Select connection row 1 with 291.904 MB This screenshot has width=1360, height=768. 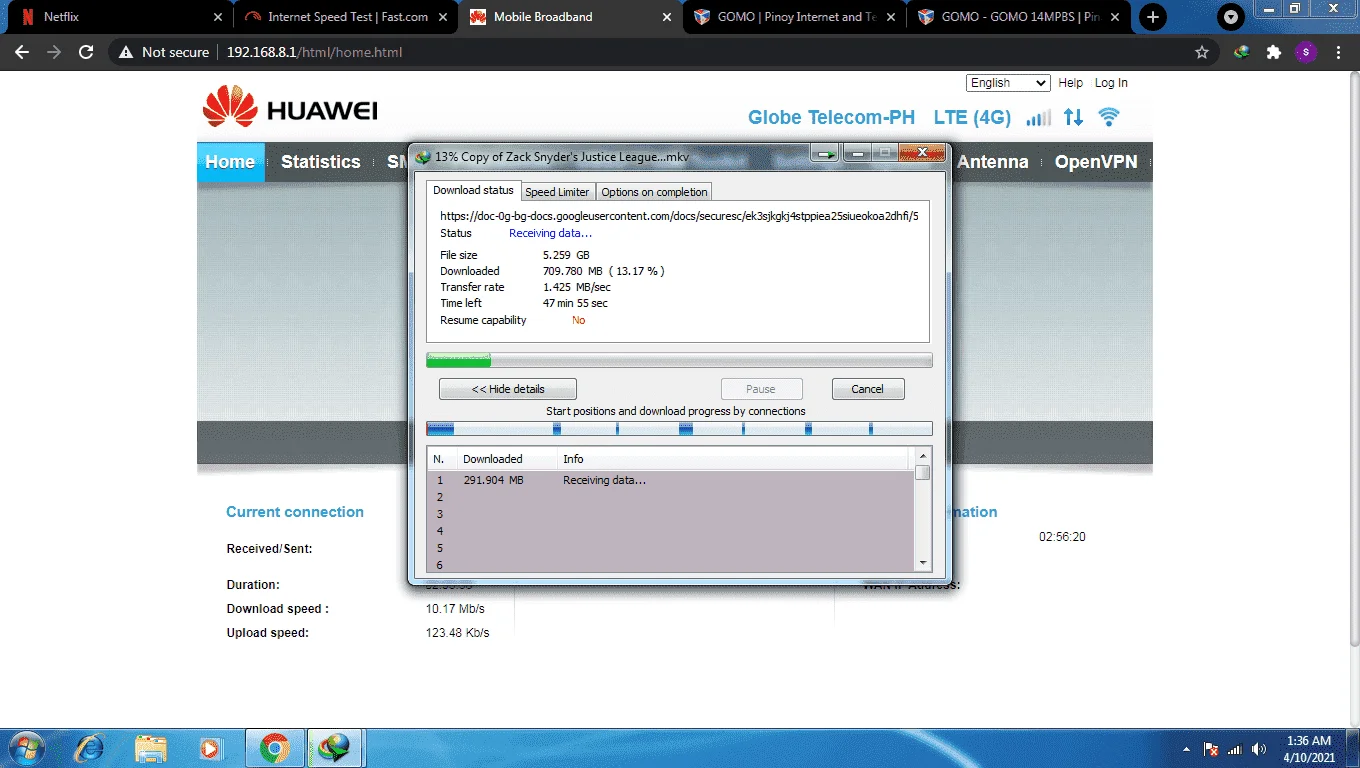[x=671, y=480]
